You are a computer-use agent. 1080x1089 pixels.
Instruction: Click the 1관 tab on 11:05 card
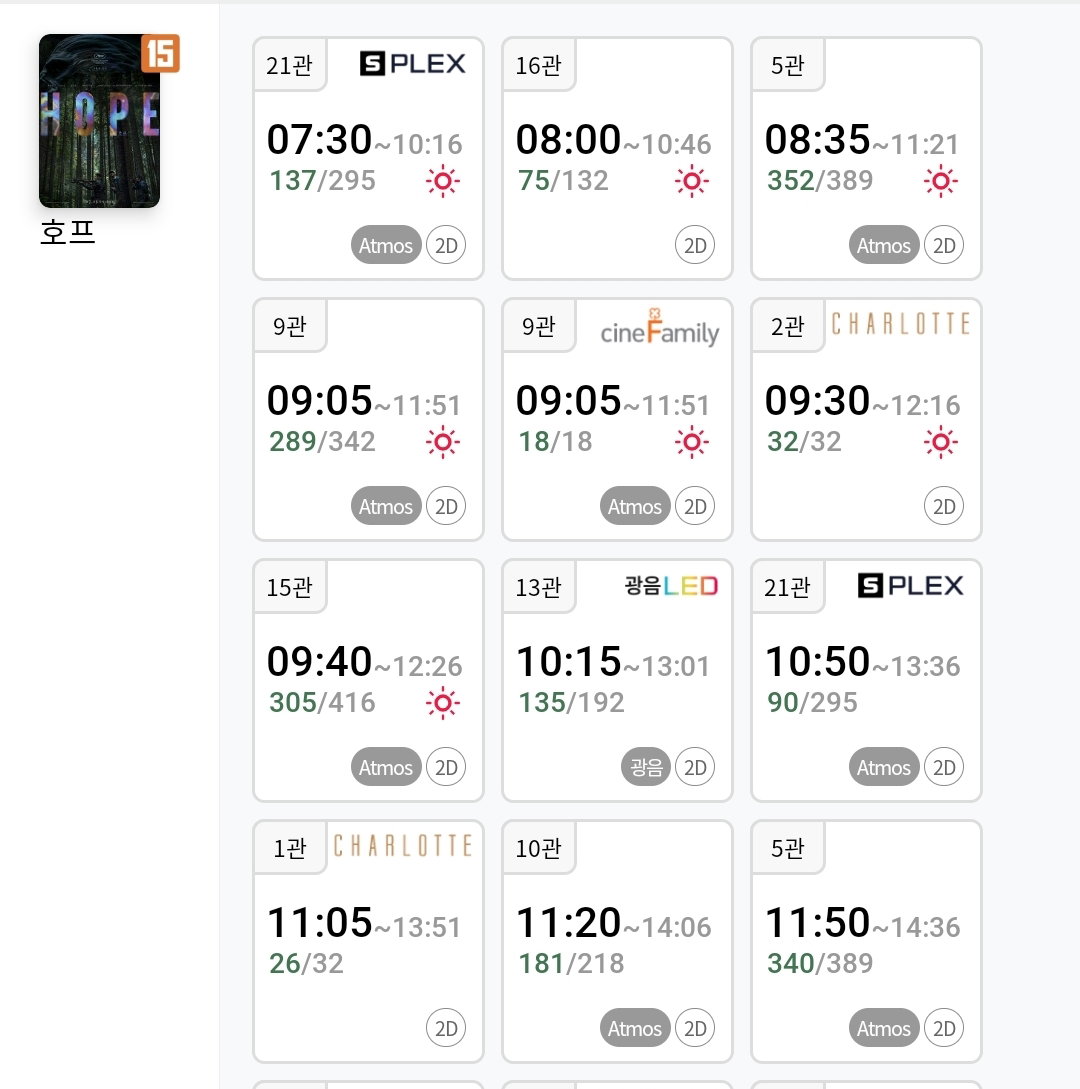pyautogui.click(x=290, y=848)
